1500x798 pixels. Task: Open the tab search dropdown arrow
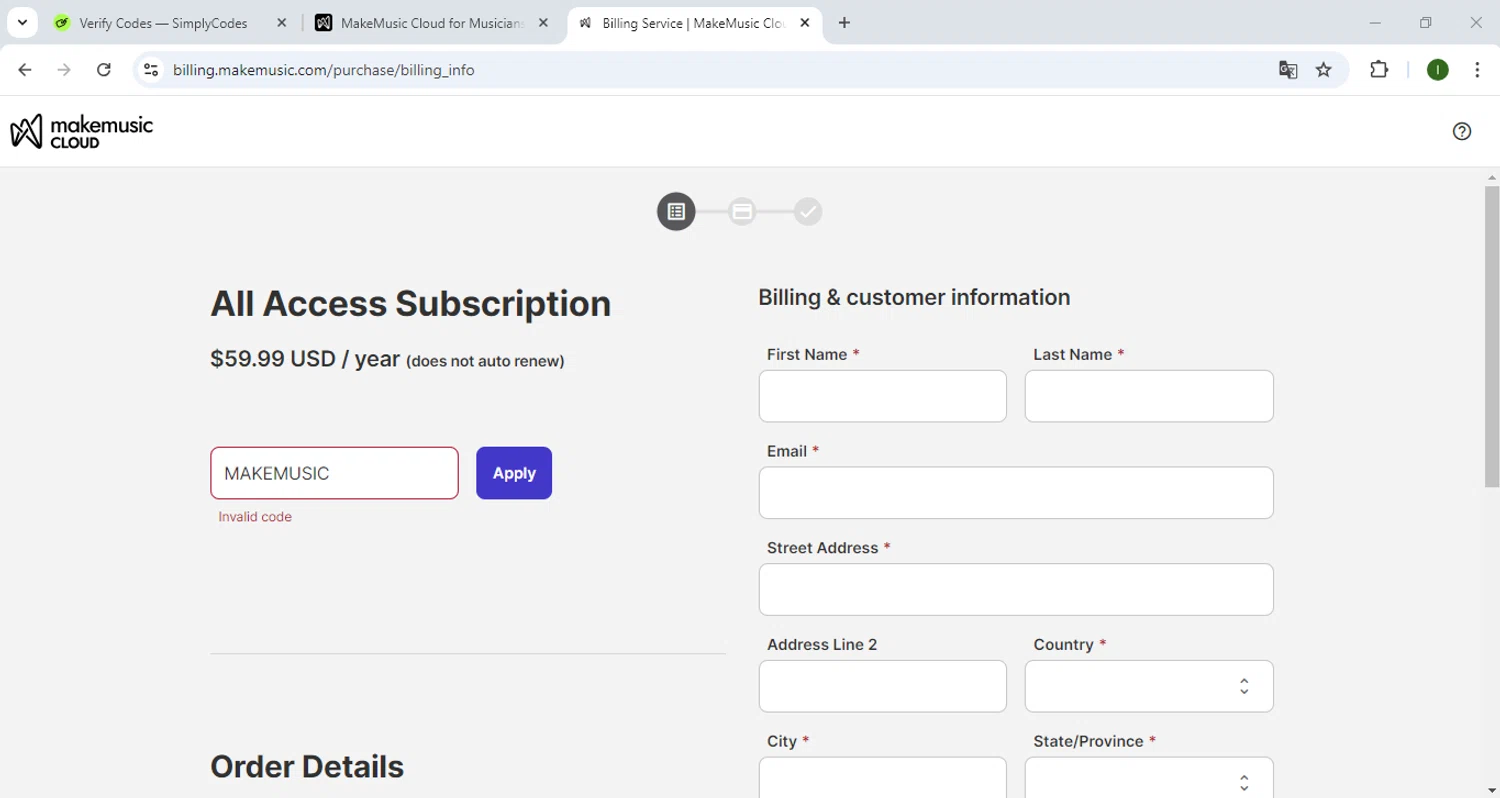[22, 23]
